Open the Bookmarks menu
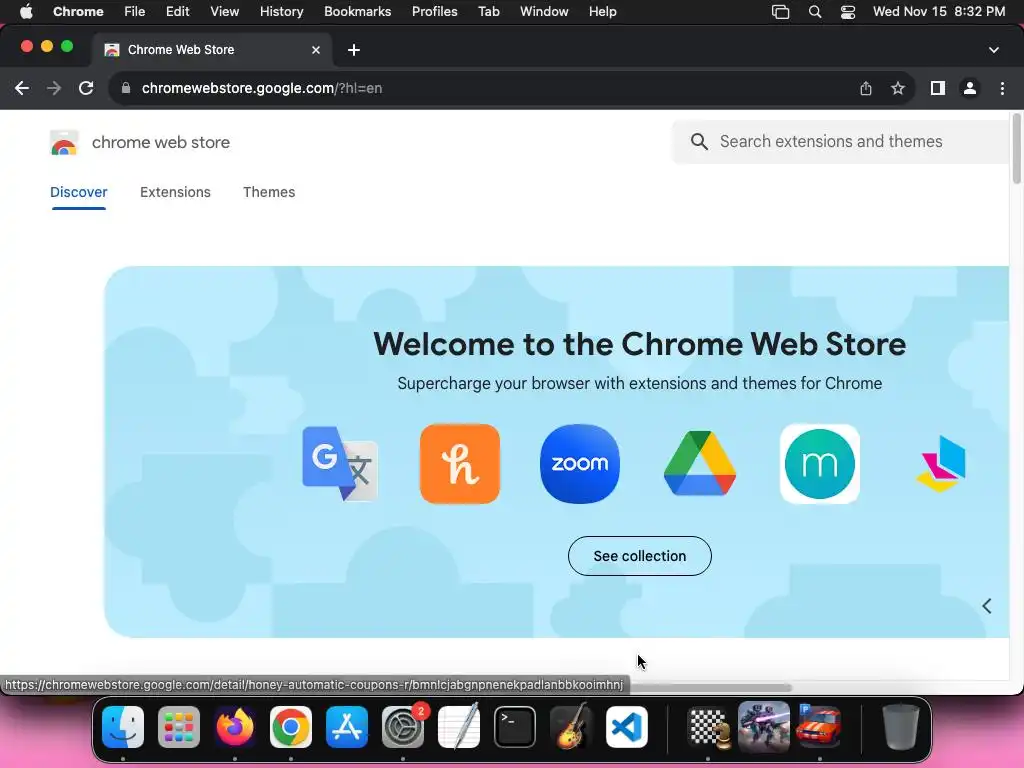The height and width of the screenshot is (768, 1024). click(x=358, y=12)
